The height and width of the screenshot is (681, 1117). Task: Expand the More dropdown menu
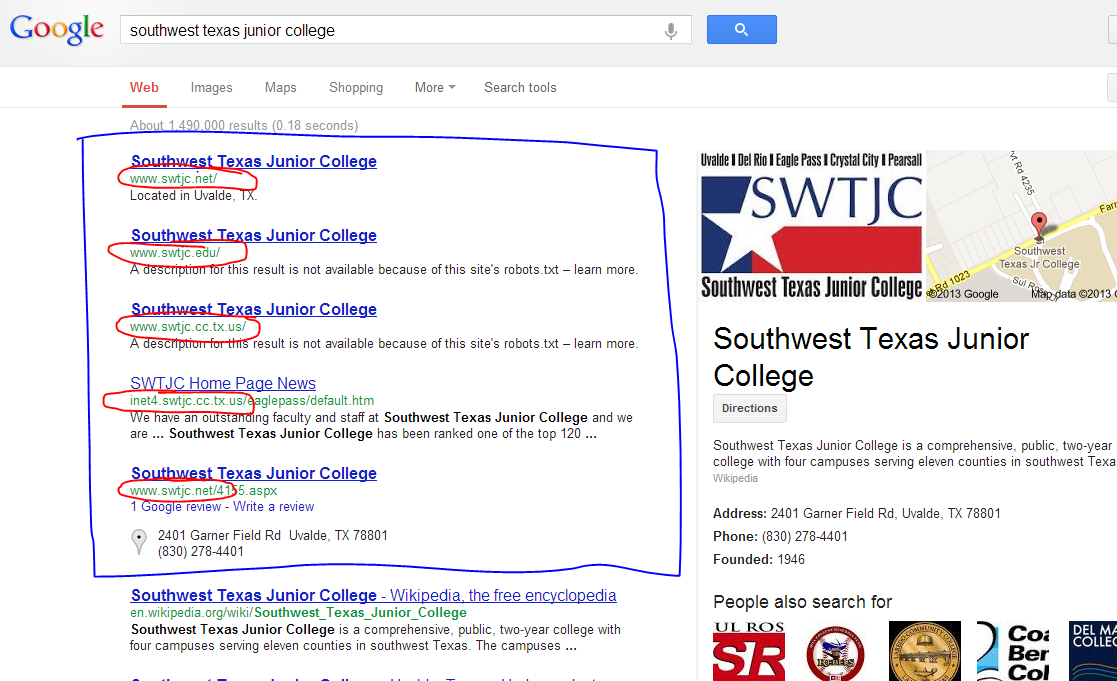pos(435,88)
